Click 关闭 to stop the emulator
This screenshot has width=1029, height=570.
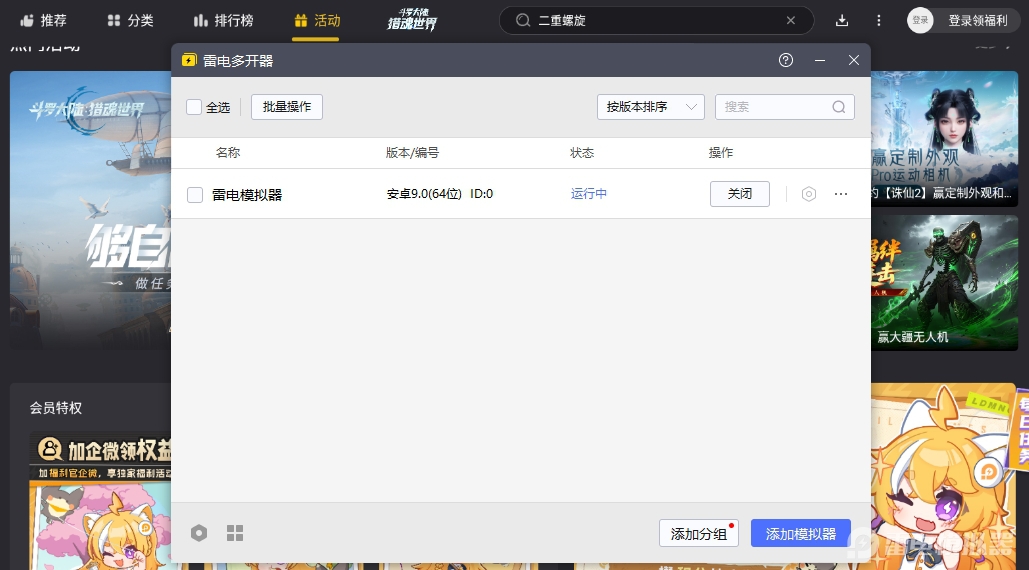740,194
